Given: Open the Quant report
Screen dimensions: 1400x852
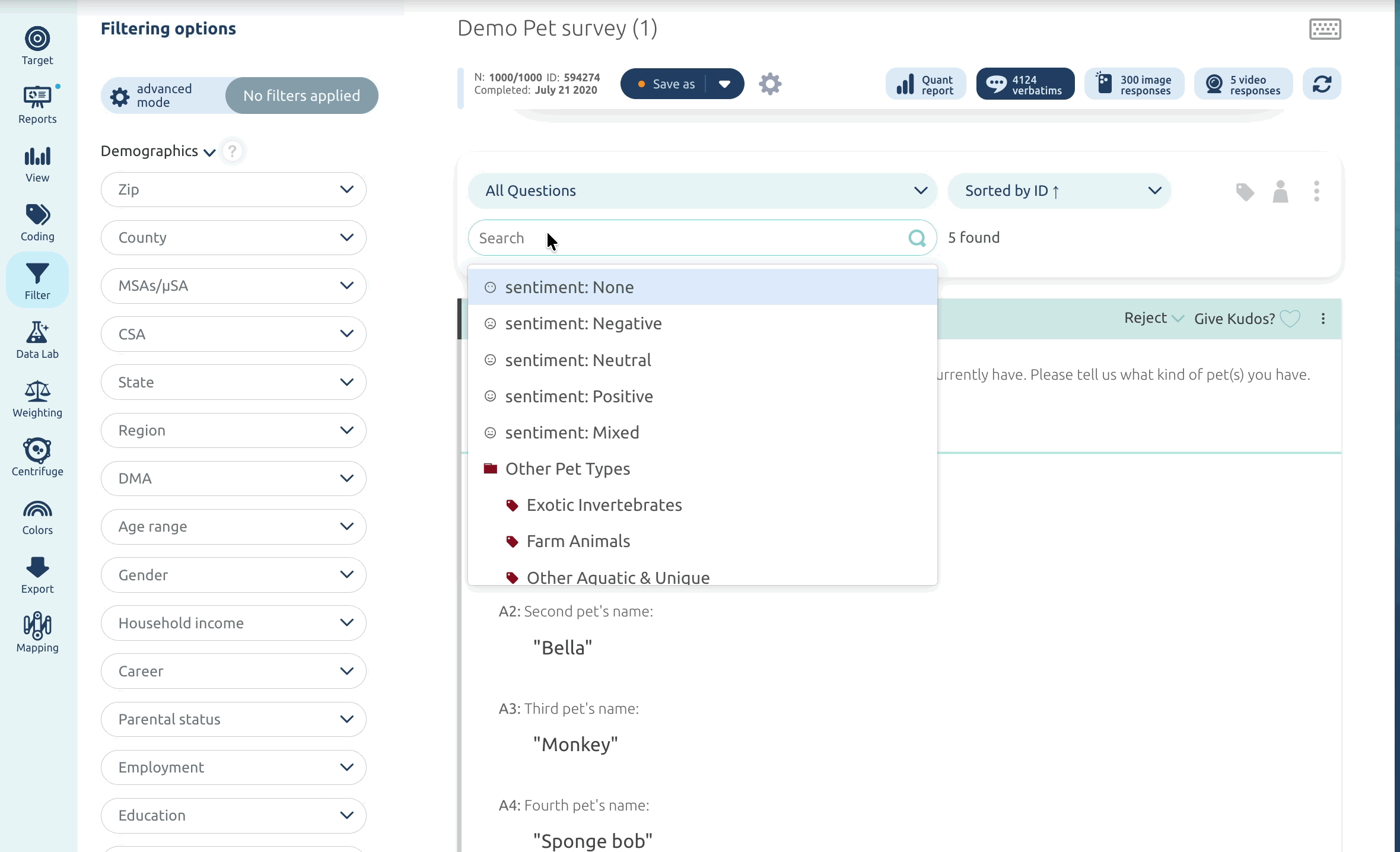Looking at the screenshot, I should click(x=925, y=84).
